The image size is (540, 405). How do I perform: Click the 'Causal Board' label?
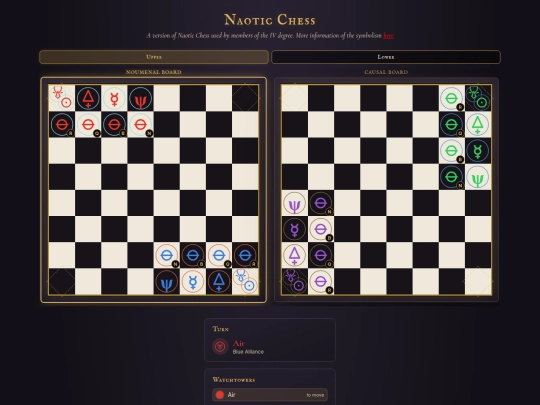coord(386,72)
